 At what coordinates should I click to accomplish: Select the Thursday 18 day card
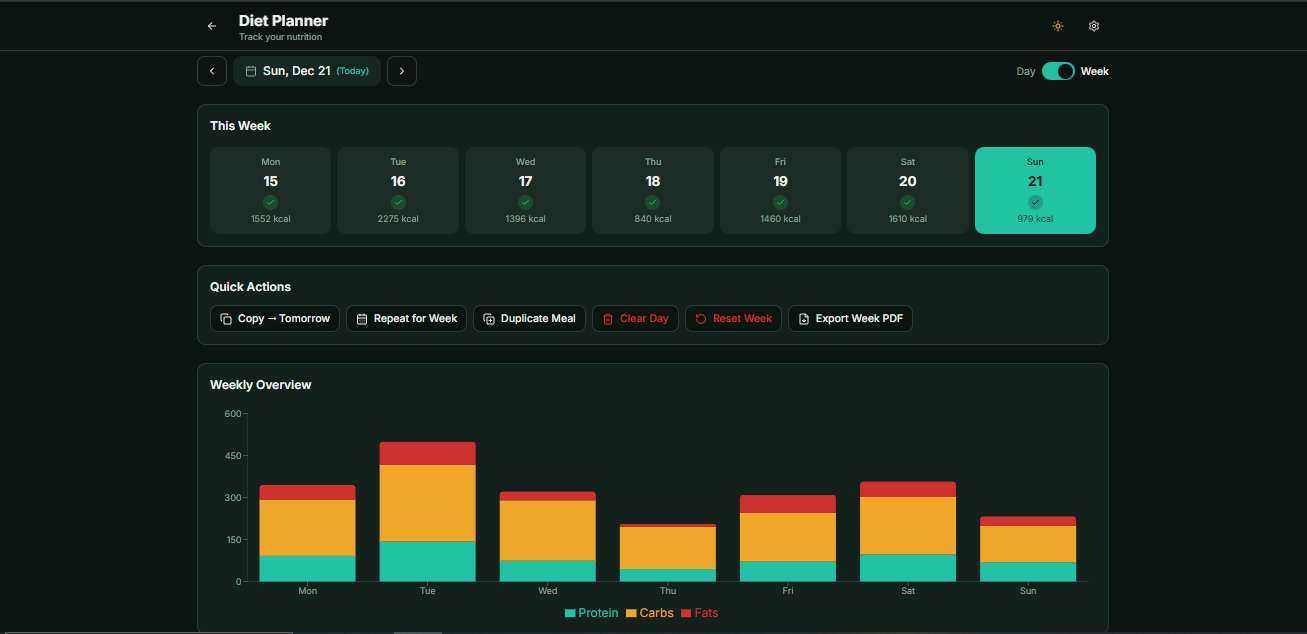coord(653,190)
